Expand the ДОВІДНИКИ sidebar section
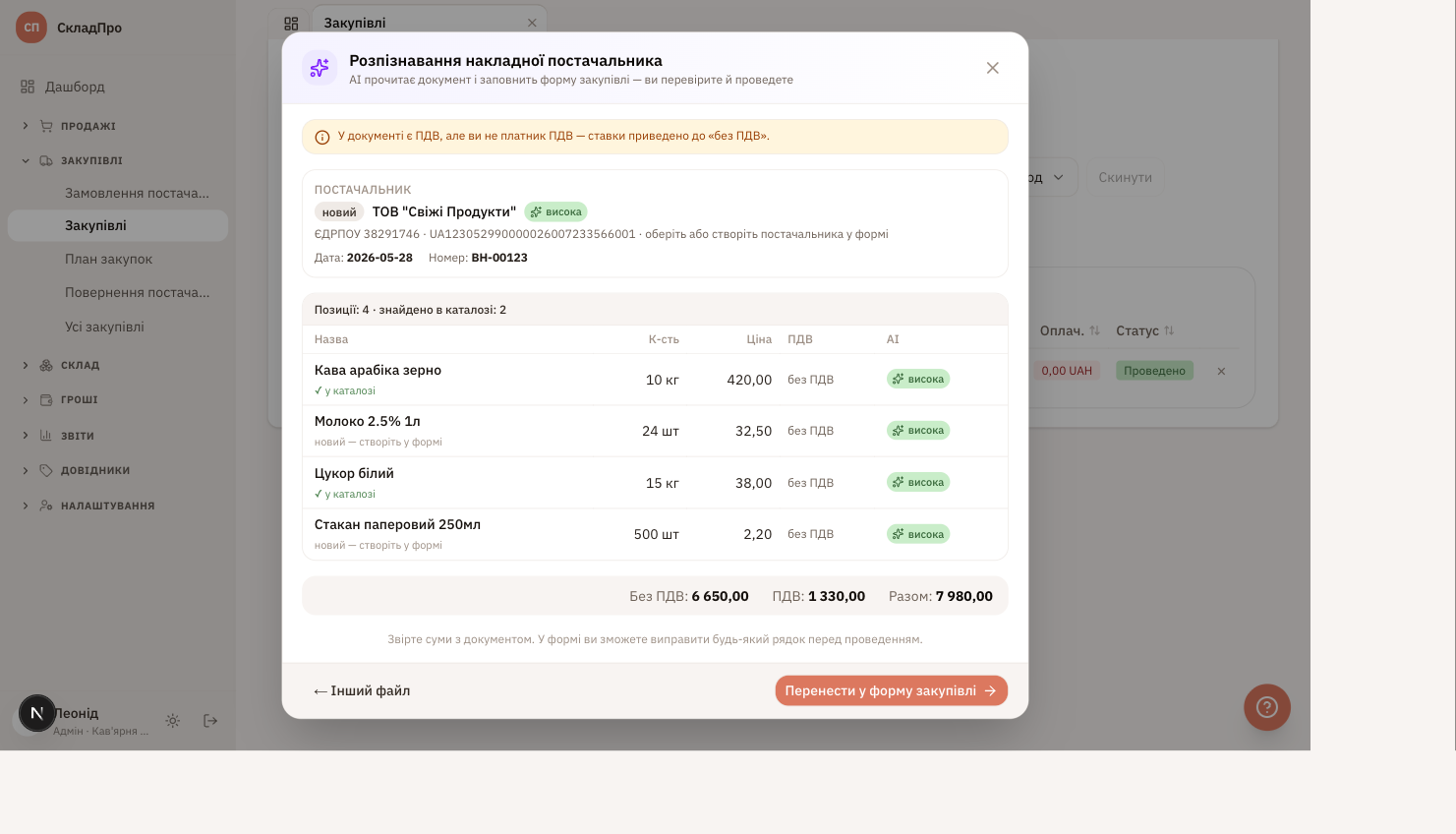The height and width of the screenshot is (834, 1456). pyautogui.click(x=118, y=470)
